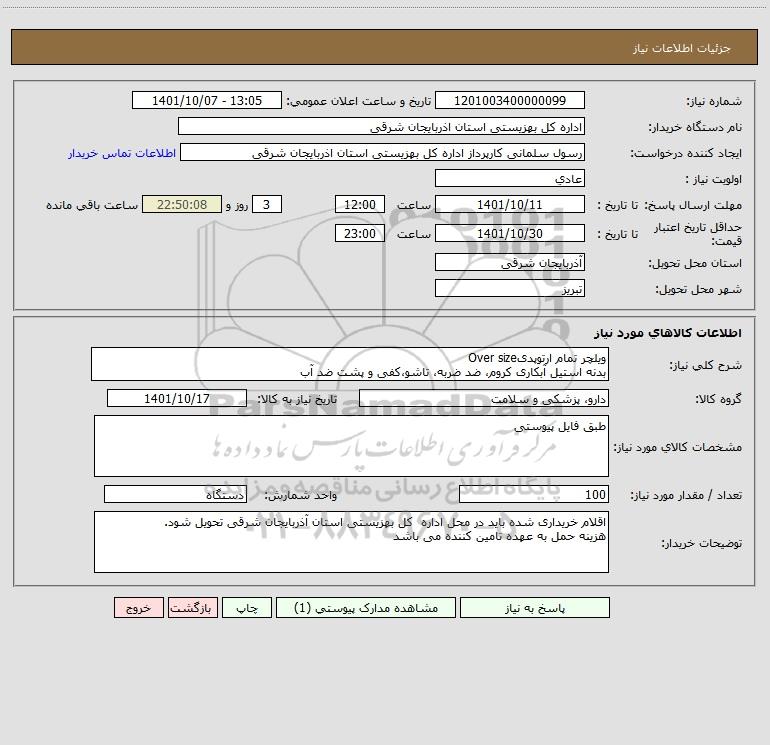Click the header جزئیات اطلاعات نیاز
770x745 pixels.
click(681, 48)
